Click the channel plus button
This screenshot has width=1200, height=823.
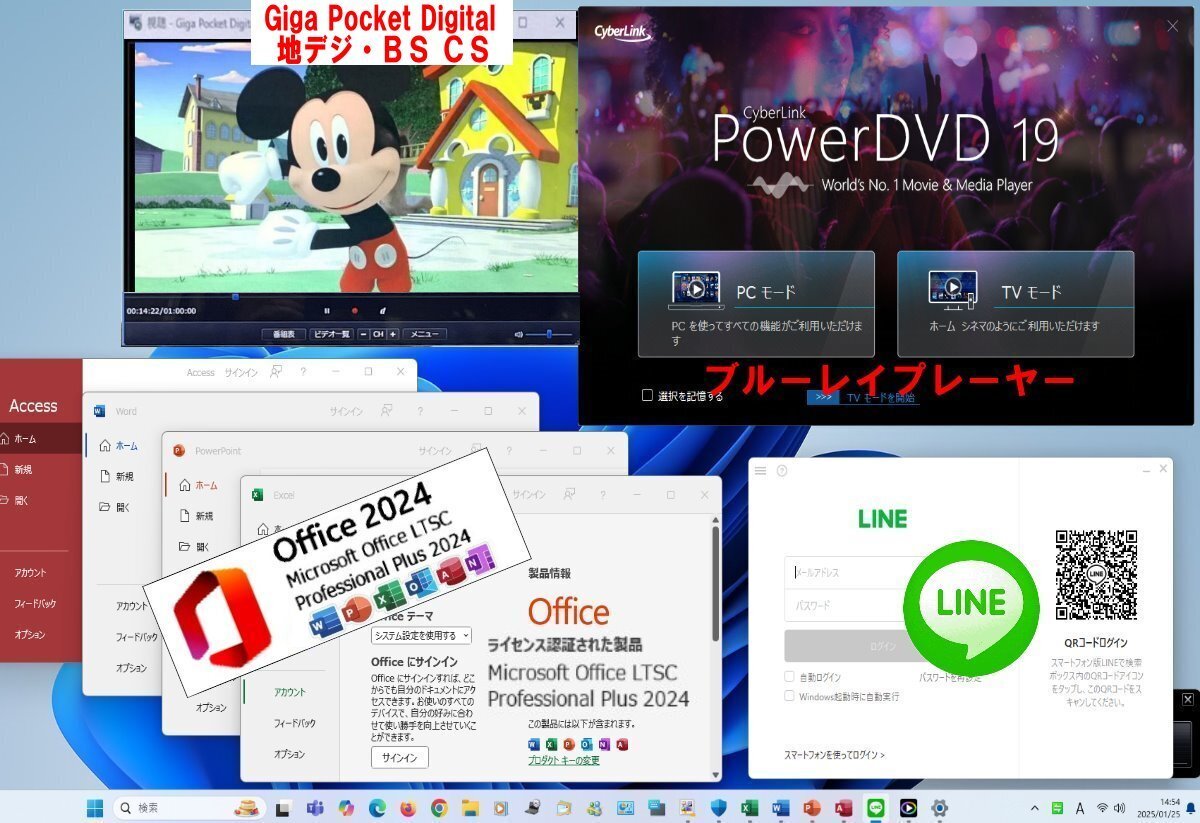[393, 334]
